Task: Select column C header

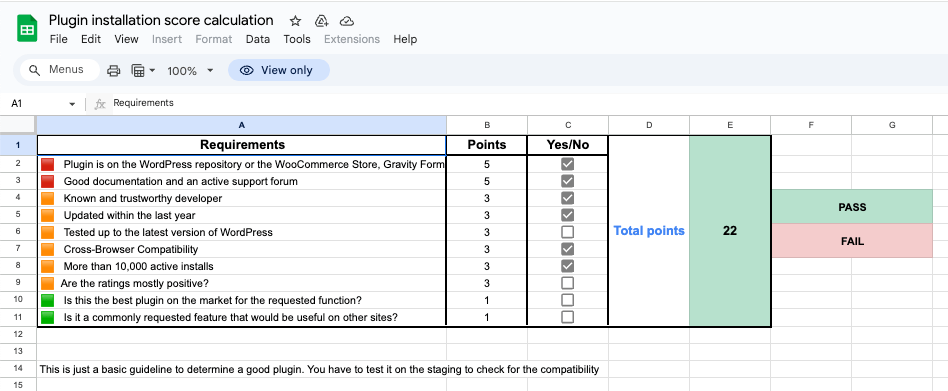Action: [568, 125]
